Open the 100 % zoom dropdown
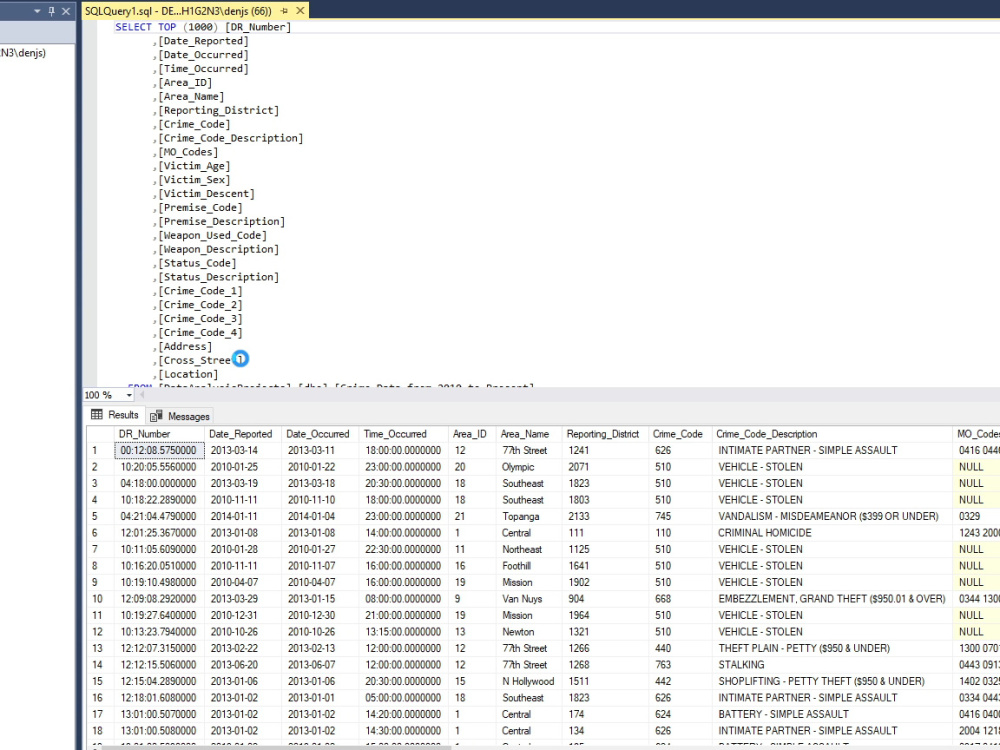 point(129,395)
